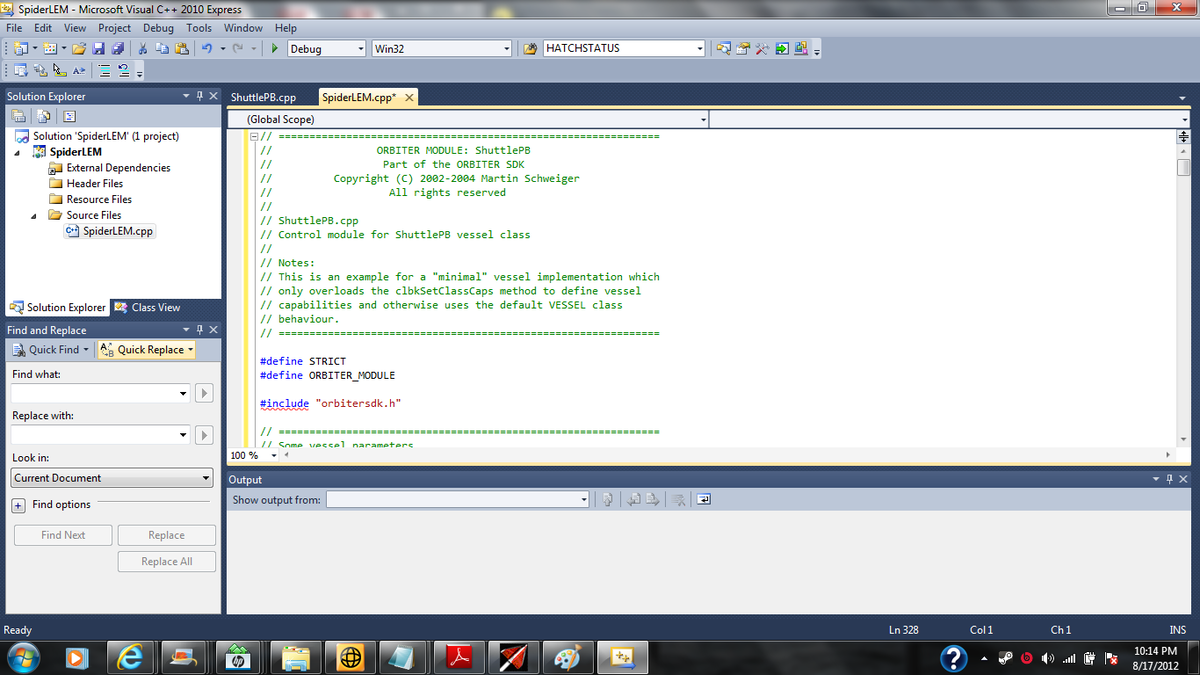Comment out the selected lines icon
This screenshot has height=675, width=1200.
pyautogui.click(x=104, y=71)
